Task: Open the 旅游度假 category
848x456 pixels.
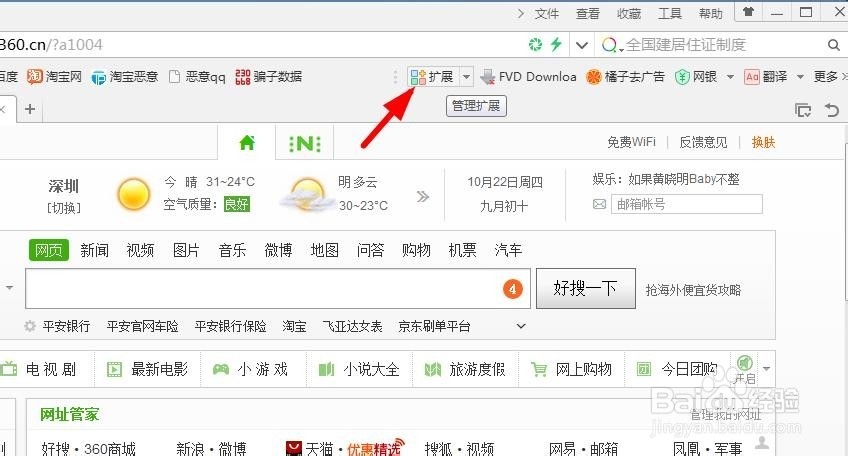Action: click(x=465, y=369)
